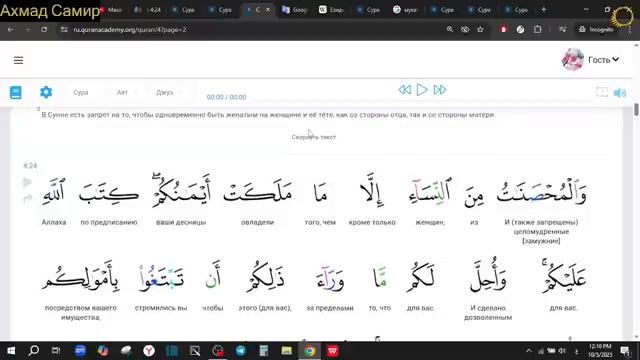Open Chrome from the taskbar
The height and width of the screenshot is (360, 640).
(310, 351)
